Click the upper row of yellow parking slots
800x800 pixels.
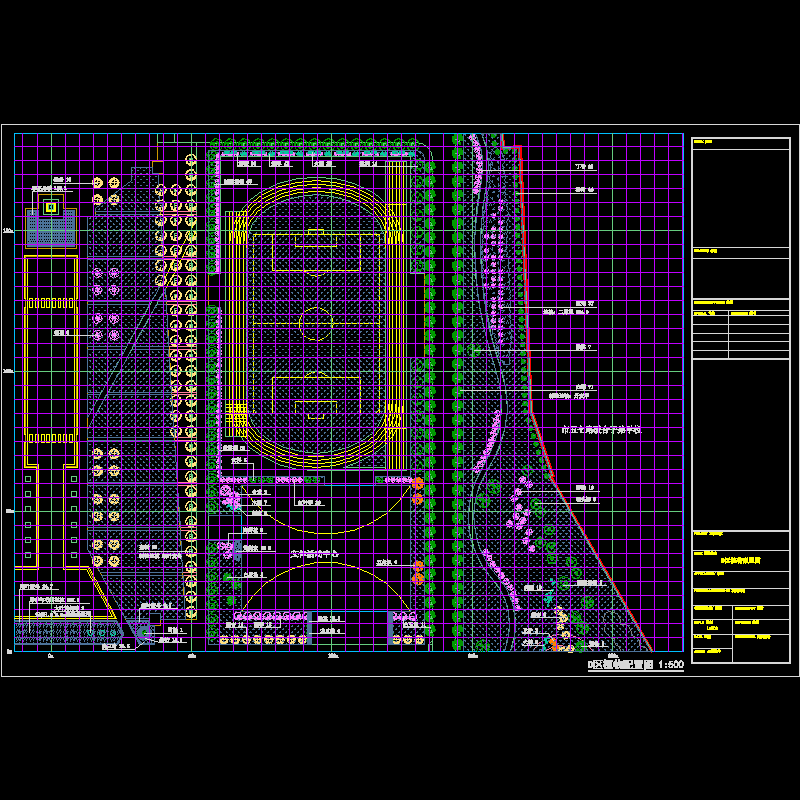50,303
